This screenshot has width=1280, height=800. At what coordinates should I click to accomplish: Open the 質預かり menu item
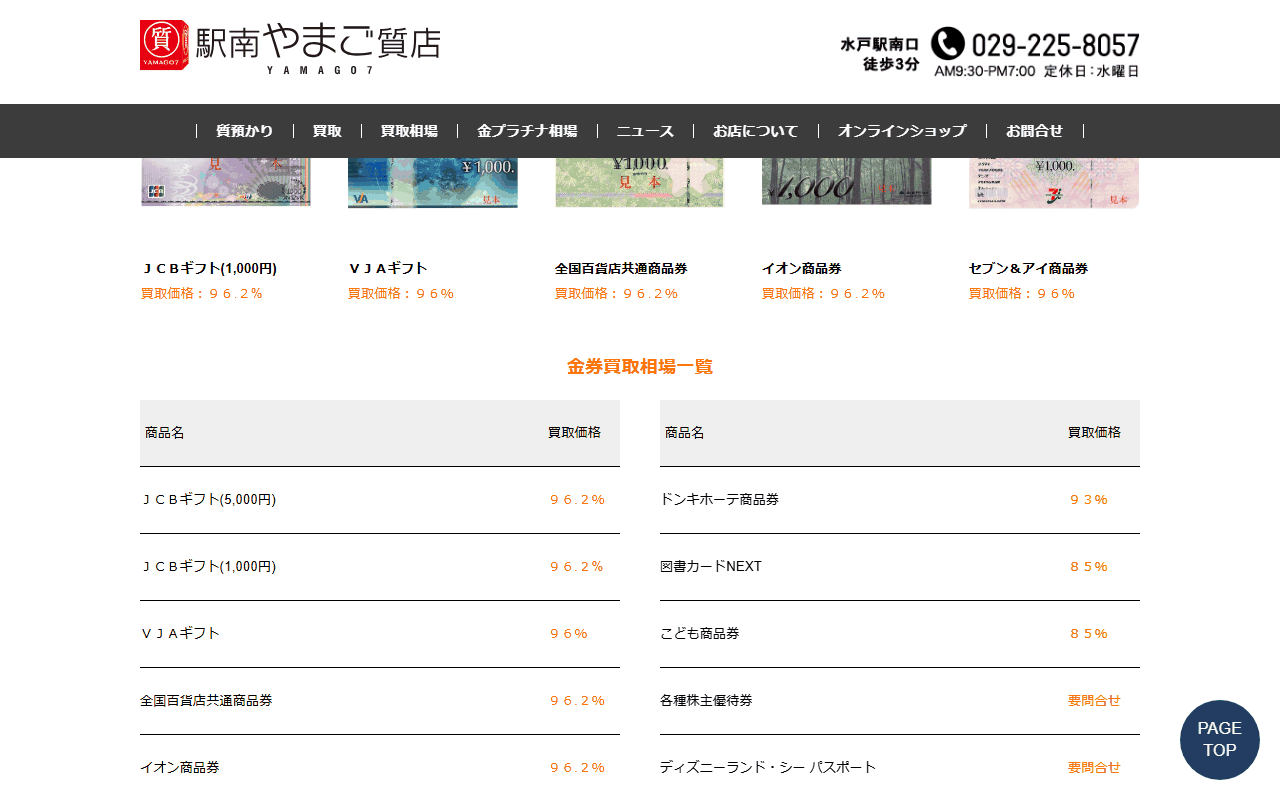pyautogui.click(x=245, y=131)
